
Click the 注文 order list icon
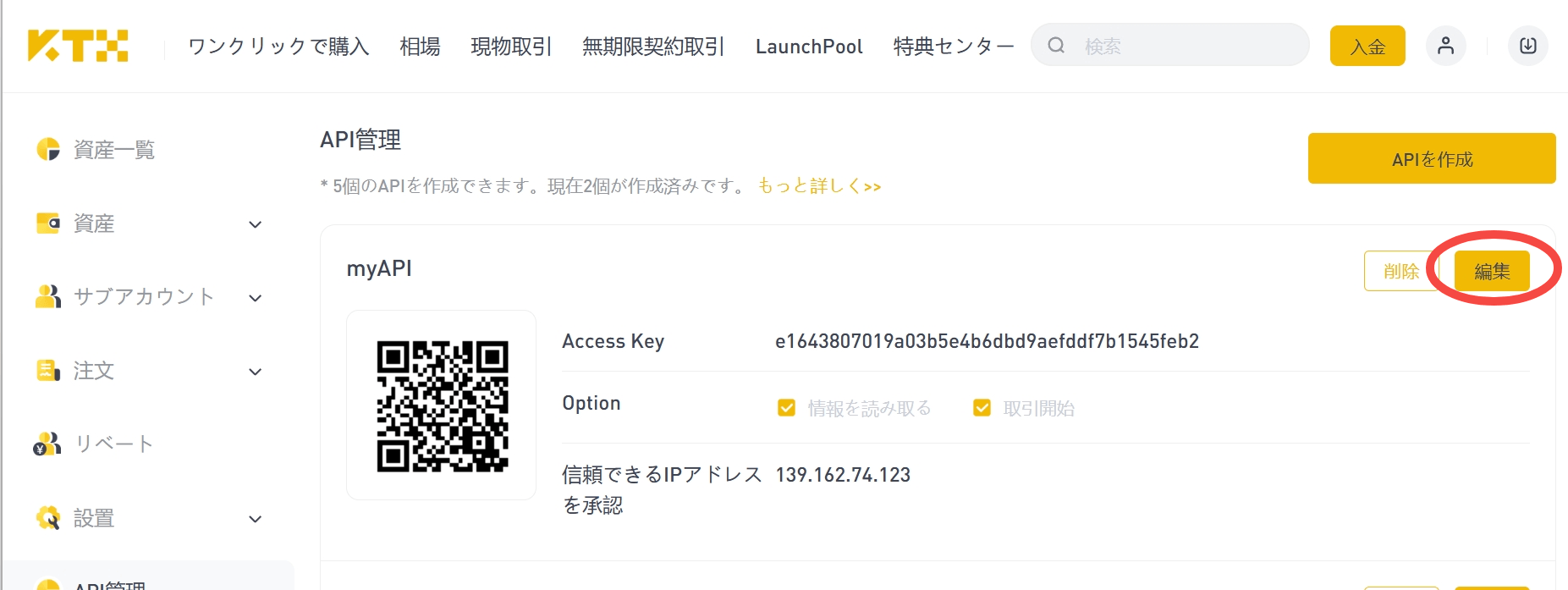tap(48, 371)
